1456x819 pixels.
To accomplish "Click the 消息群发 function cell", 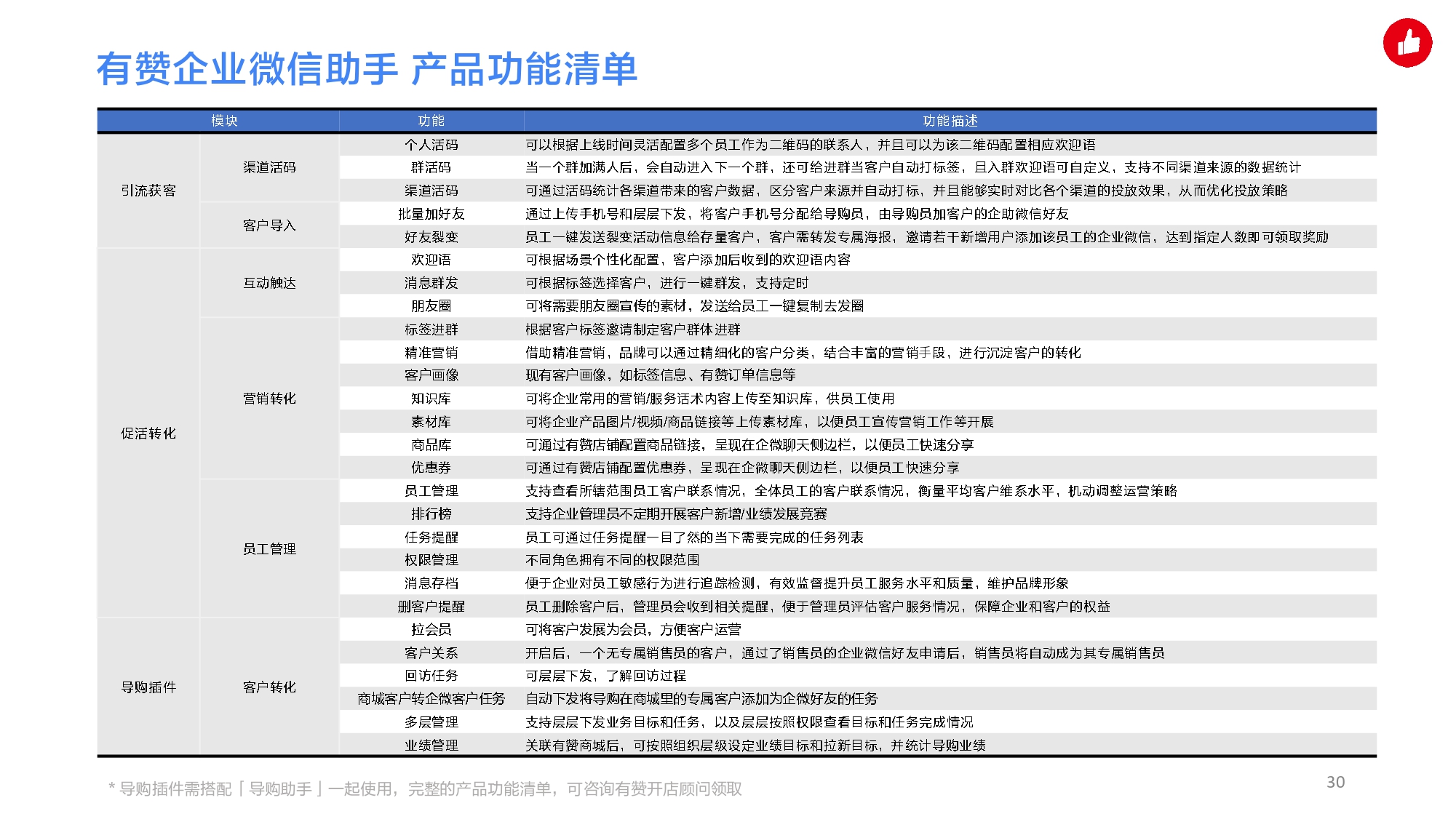I will point(431,283).
